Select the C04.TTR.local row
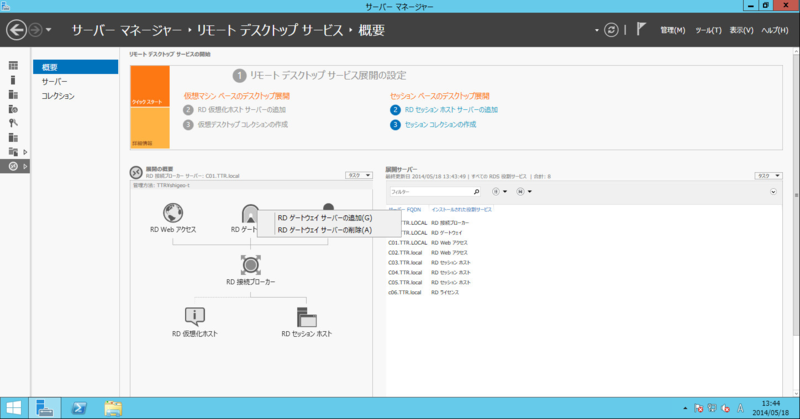 click(x=584, y=273)
